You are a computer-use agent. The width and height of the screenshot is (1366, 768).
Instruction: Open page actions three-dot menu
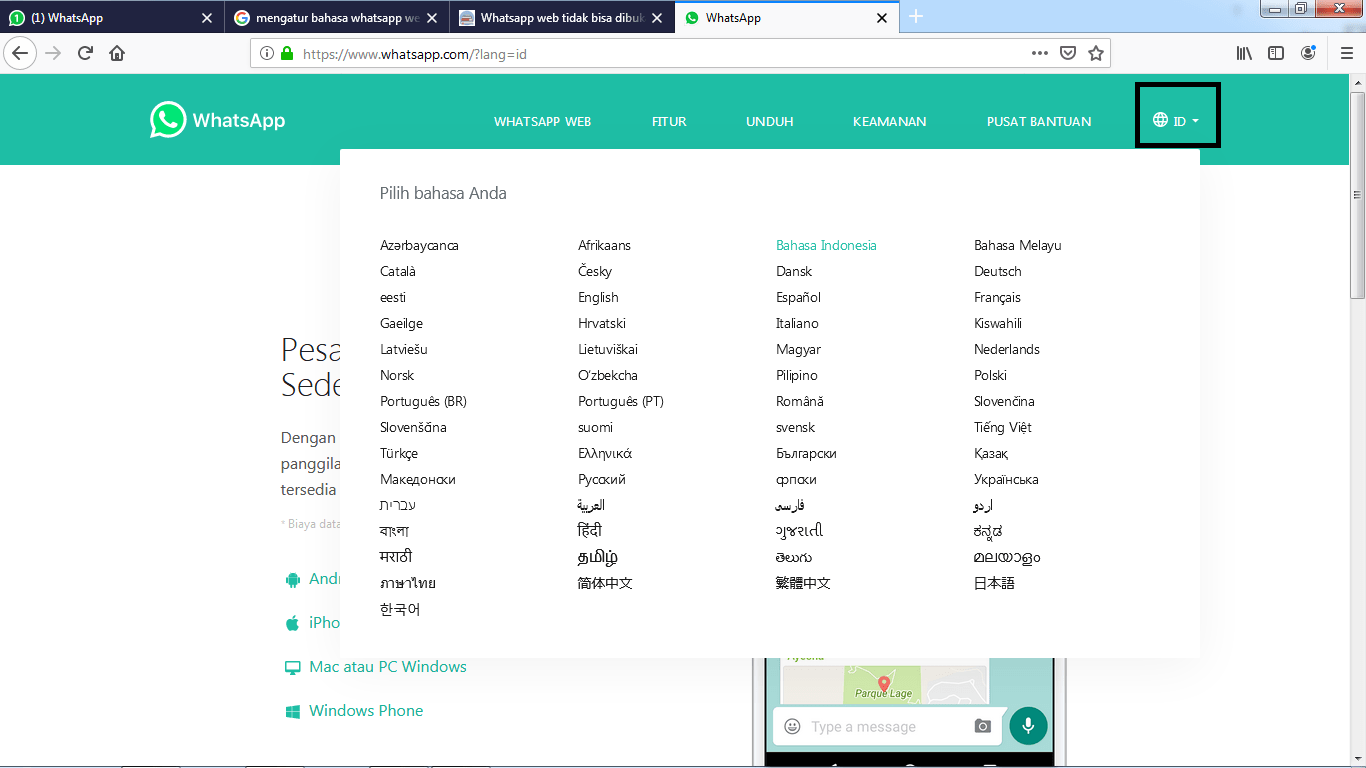(x=1040, y=54)
